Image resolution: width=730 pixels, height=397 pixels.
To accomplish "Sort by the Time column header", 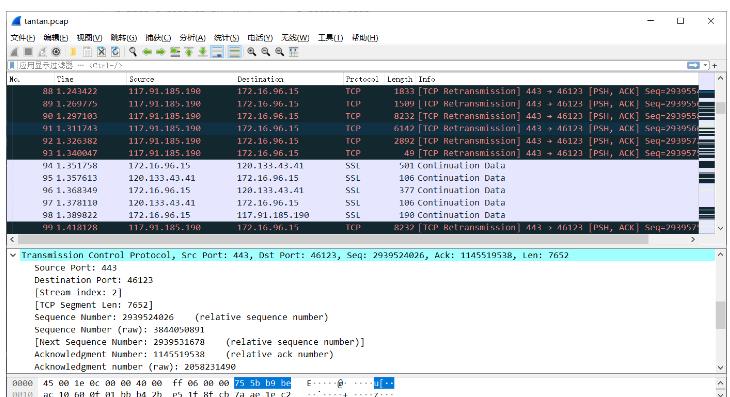I will pyautogui.click(x=90, y=79).
